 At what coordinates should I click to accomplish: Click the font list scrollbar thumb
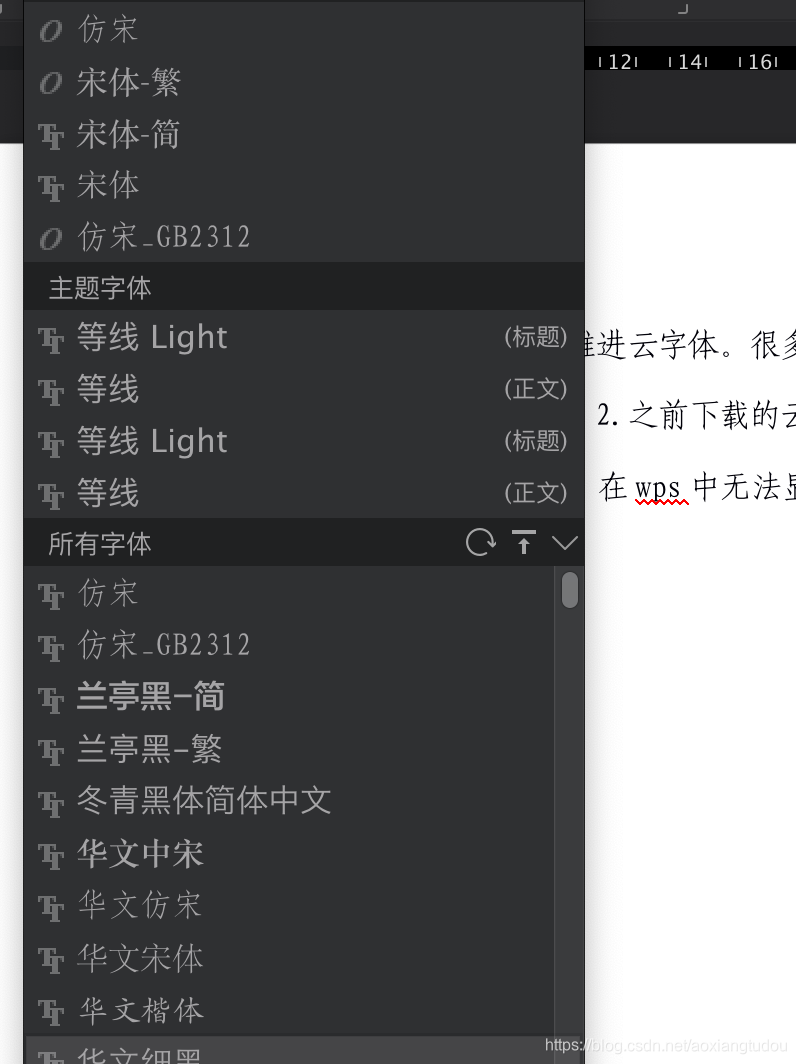tap(570, 590)
